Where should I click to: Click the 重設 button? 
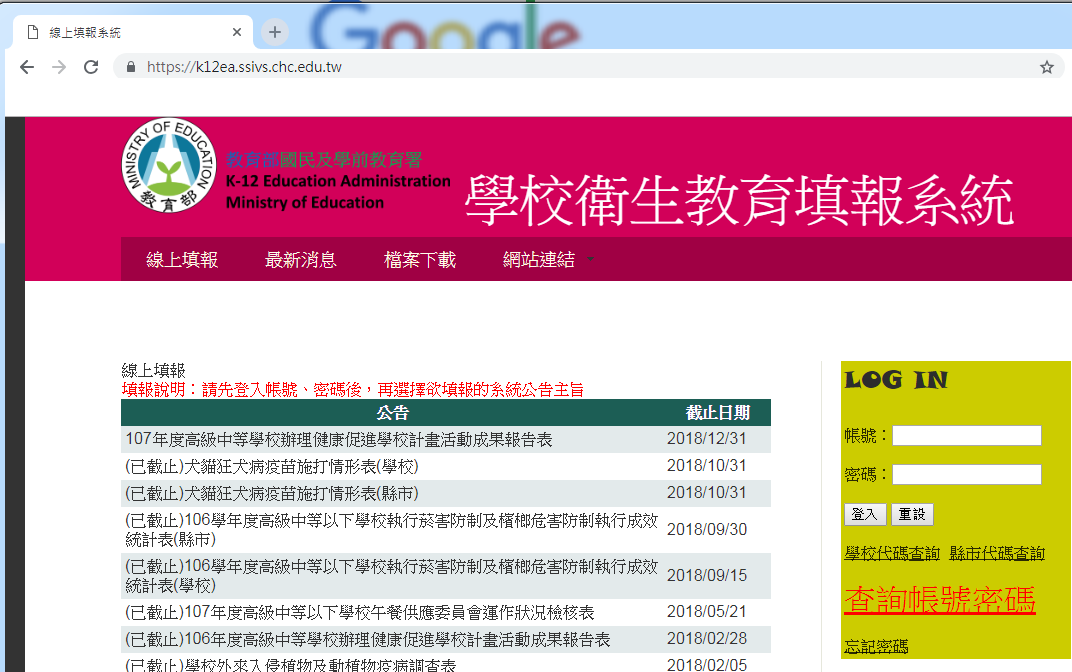(x=912, y=514)
